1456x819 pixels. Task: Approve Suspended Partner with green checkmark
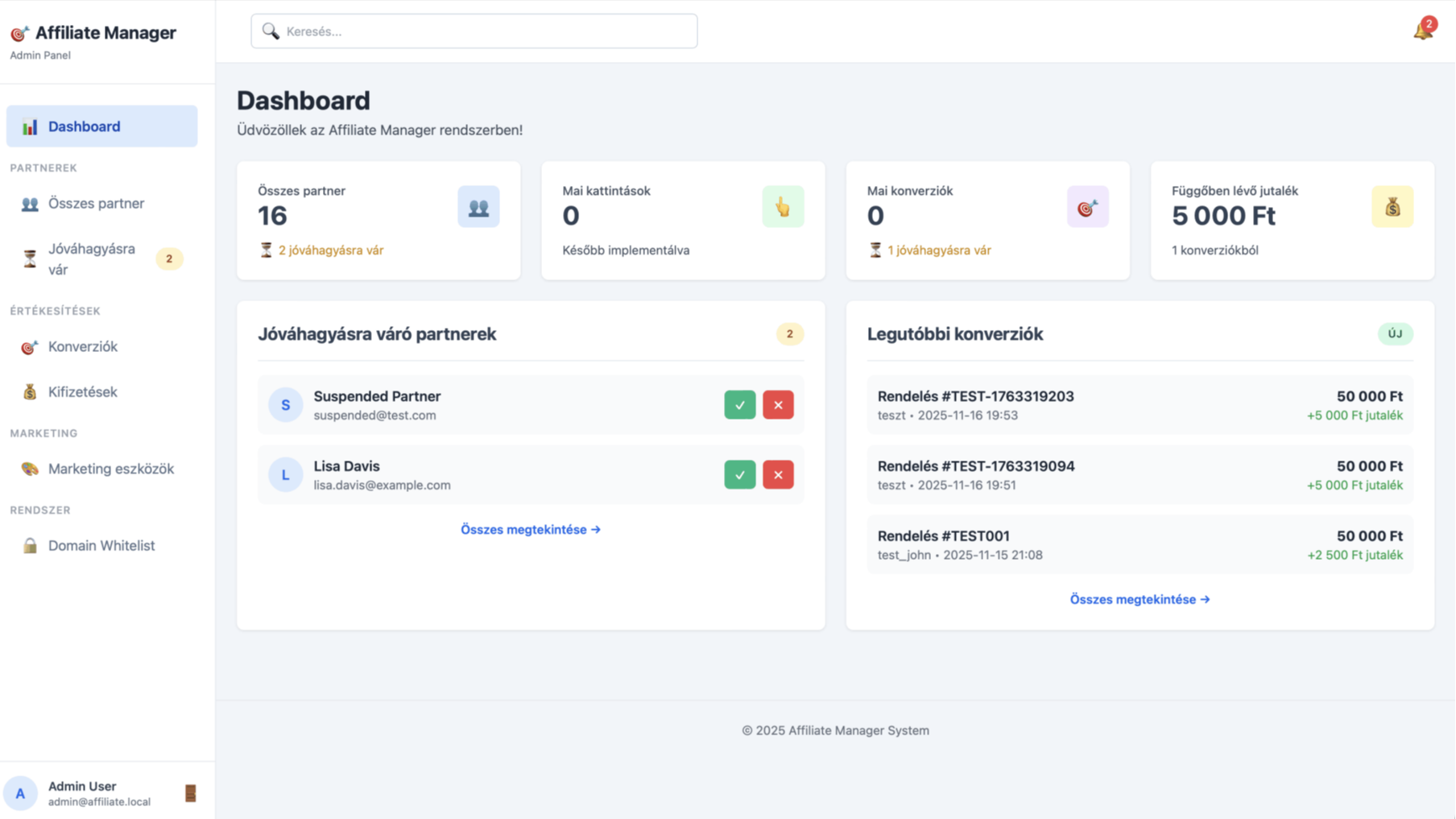[739, 405]
